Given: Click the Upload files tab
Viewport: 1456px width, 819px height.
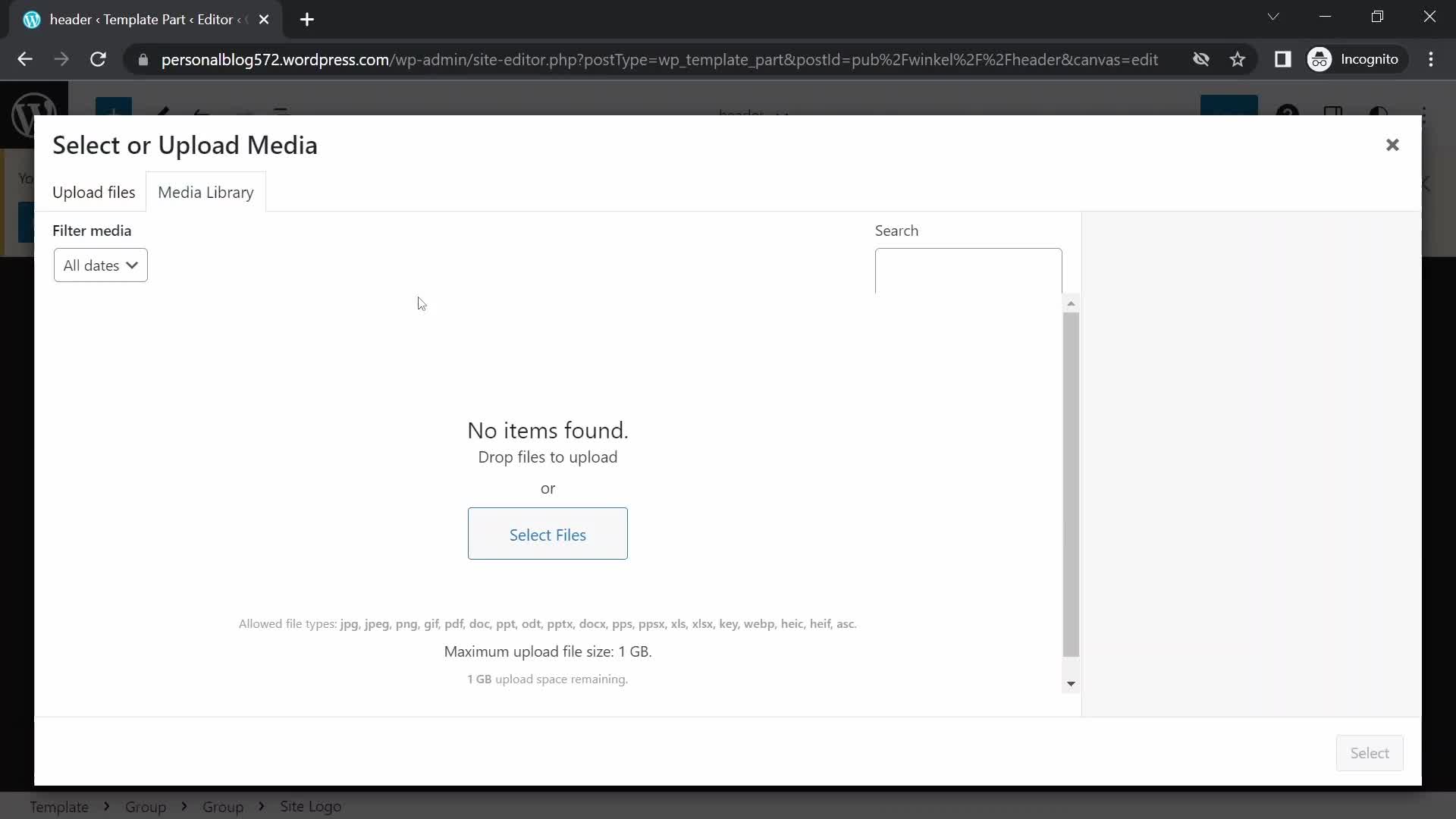Looking at the screenshot, I should pyautogui.click(x=93, y=192).
